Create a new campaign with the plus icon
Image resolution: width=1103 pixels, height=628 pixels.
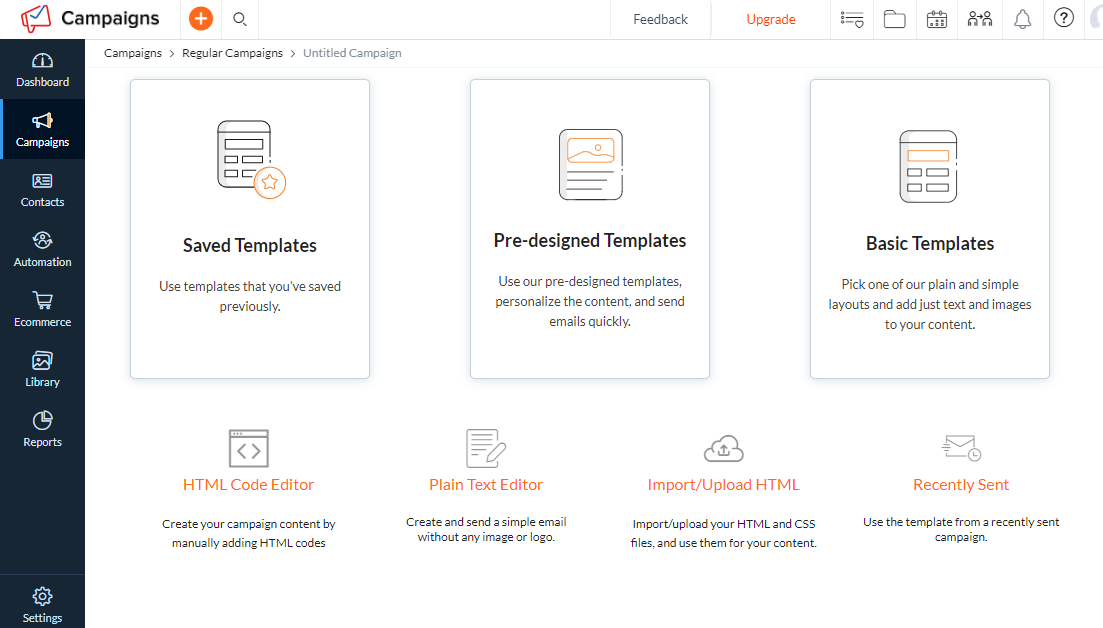point(199,18)
